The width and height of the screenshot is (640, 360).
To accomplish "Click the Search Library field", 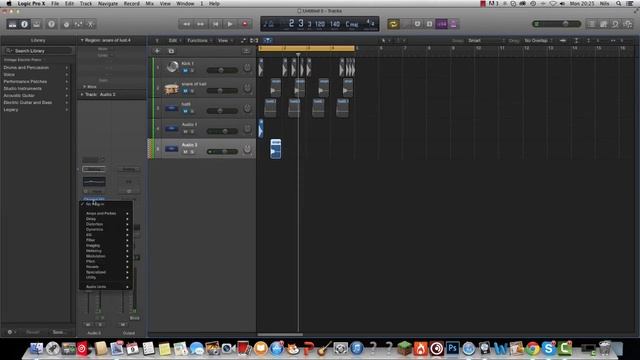I will [x=39, y=51].
